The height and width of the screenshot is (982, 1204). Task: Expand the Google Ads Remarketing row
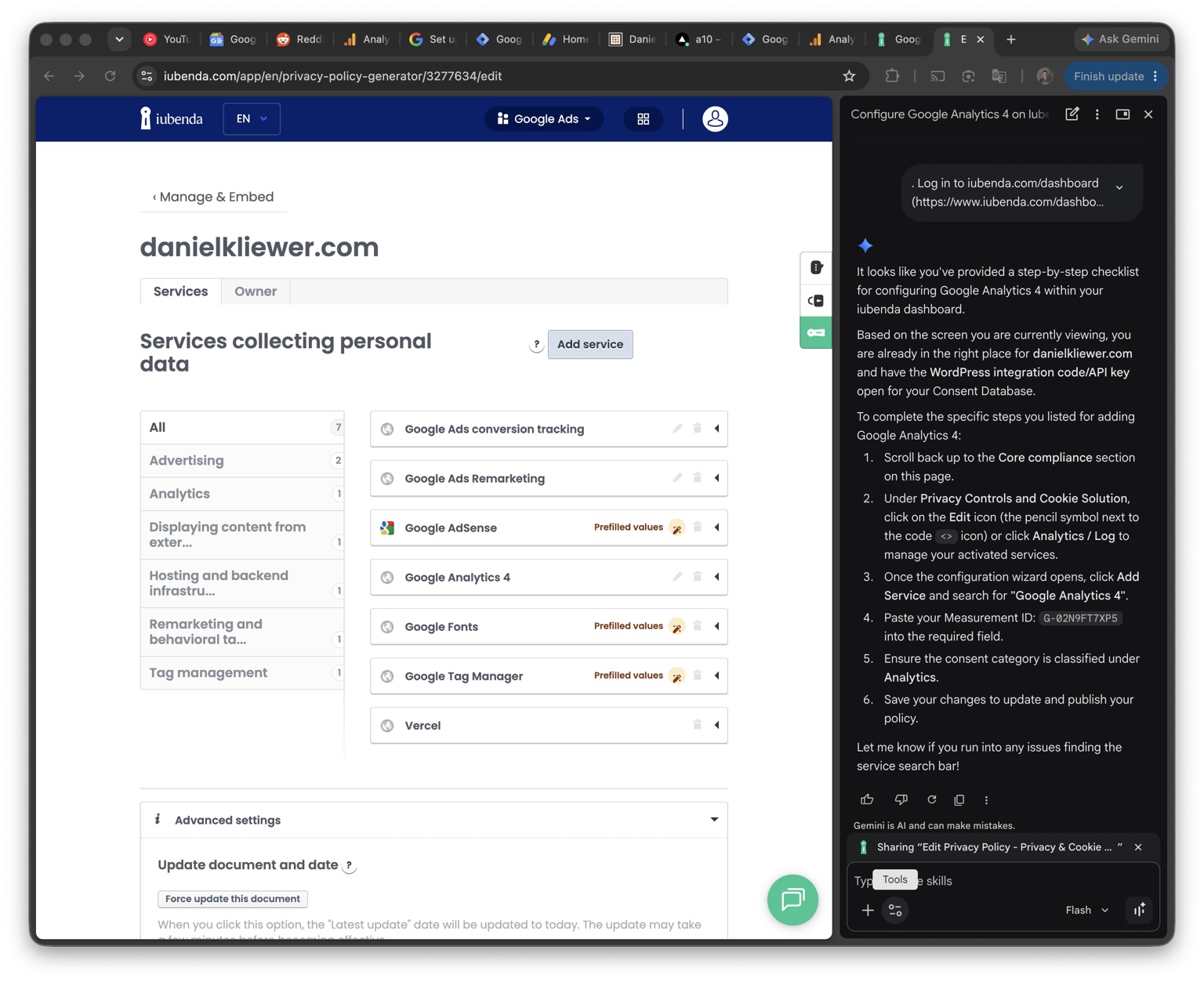tap(717, 478)
